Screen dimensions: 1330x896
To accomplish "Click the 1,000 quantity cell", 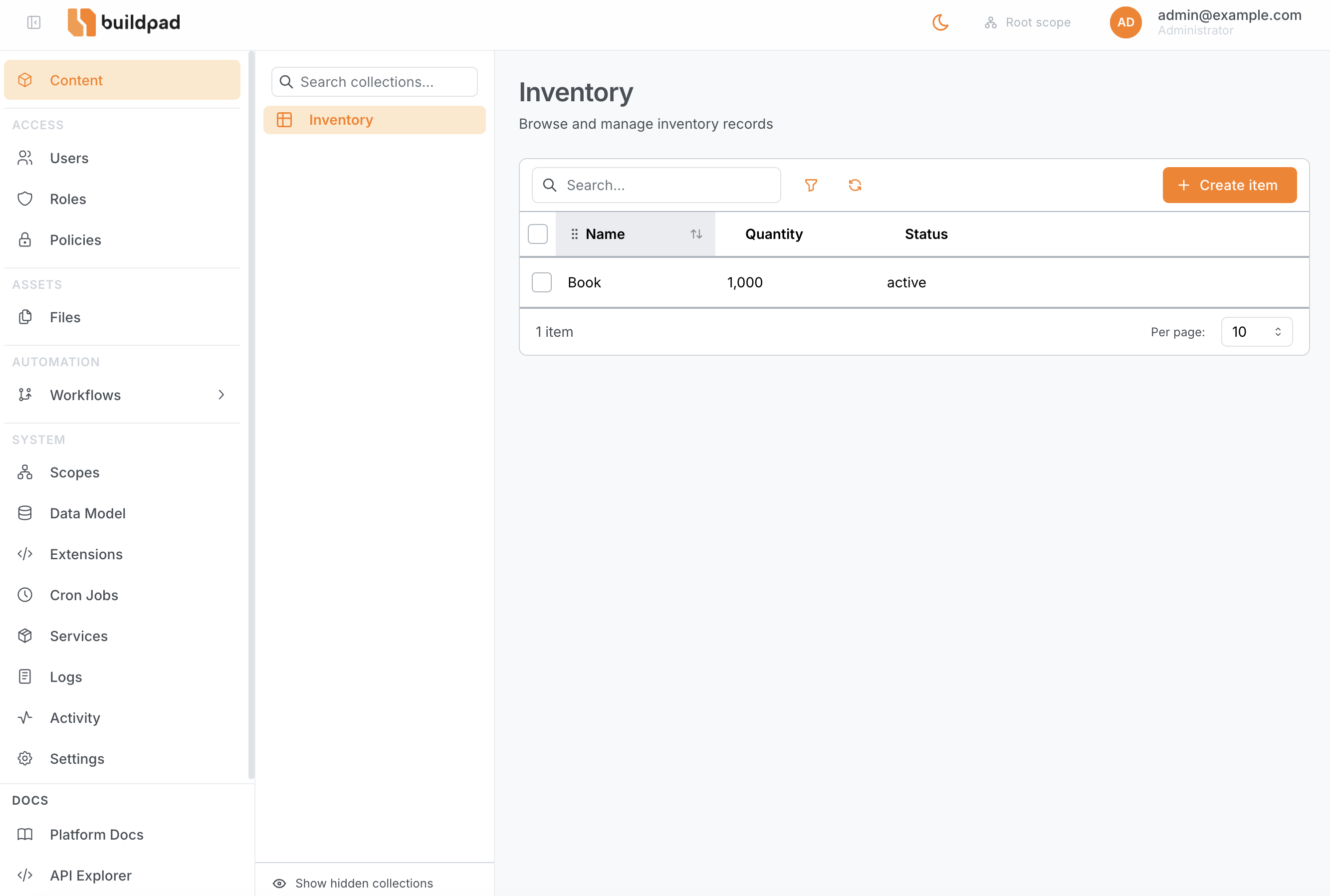I will pyautogui.click(x=744, y=282).
